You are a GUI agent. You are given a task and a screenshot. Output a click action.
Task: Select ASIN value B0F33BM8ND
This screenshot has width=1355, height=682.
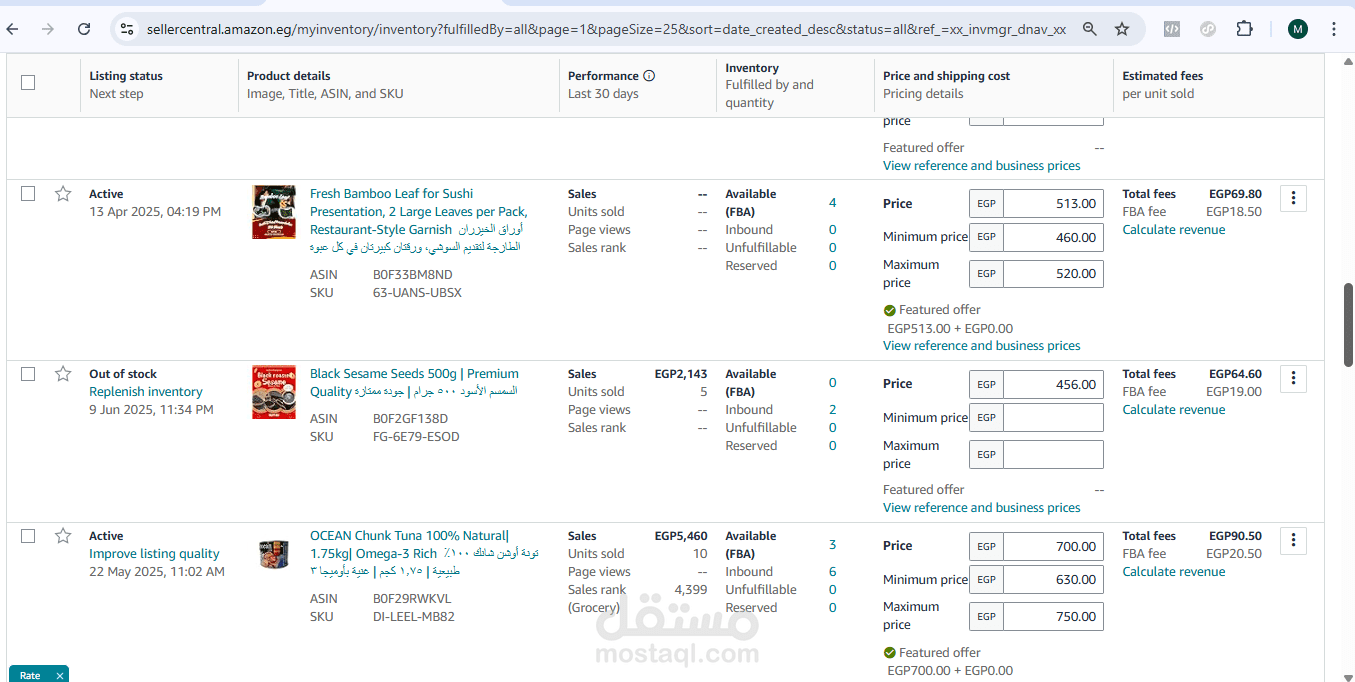coord(412,275)
